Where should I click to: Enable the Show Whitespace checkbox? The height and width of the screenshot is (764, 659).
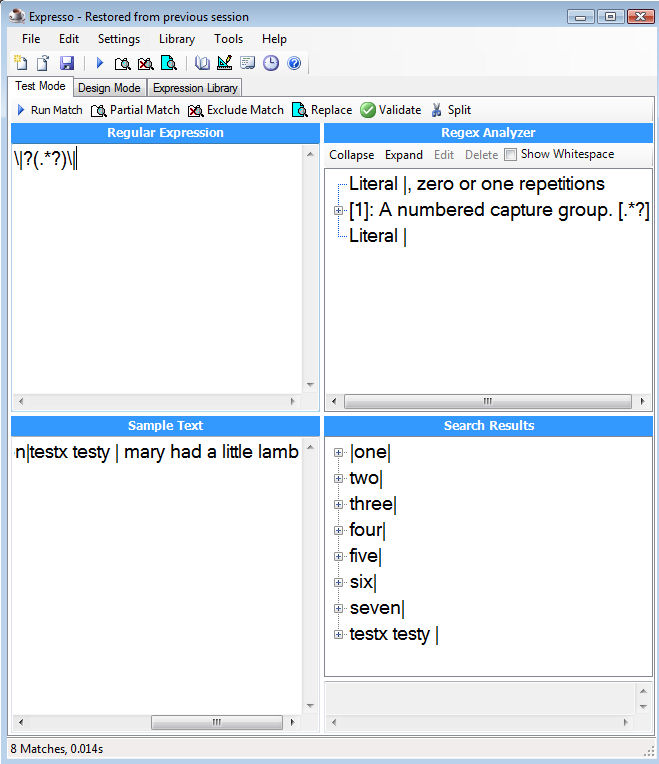coord(510,154)
